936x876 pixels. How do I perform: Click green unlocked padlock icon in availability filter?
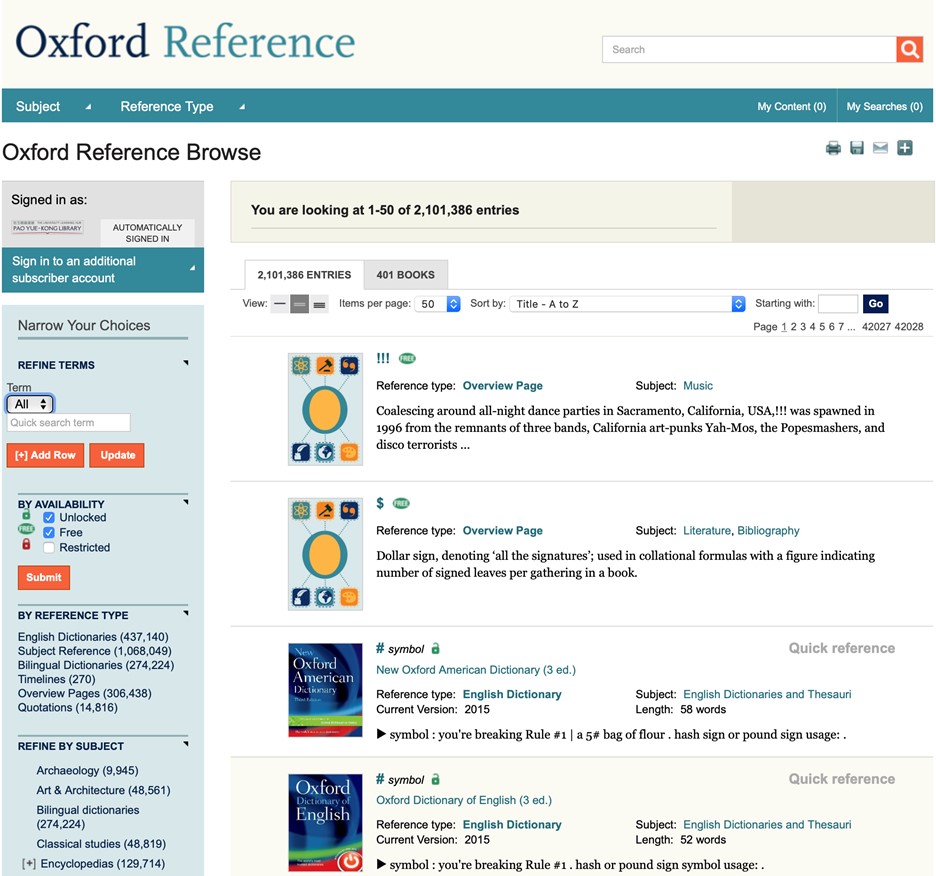click(26, 514)
